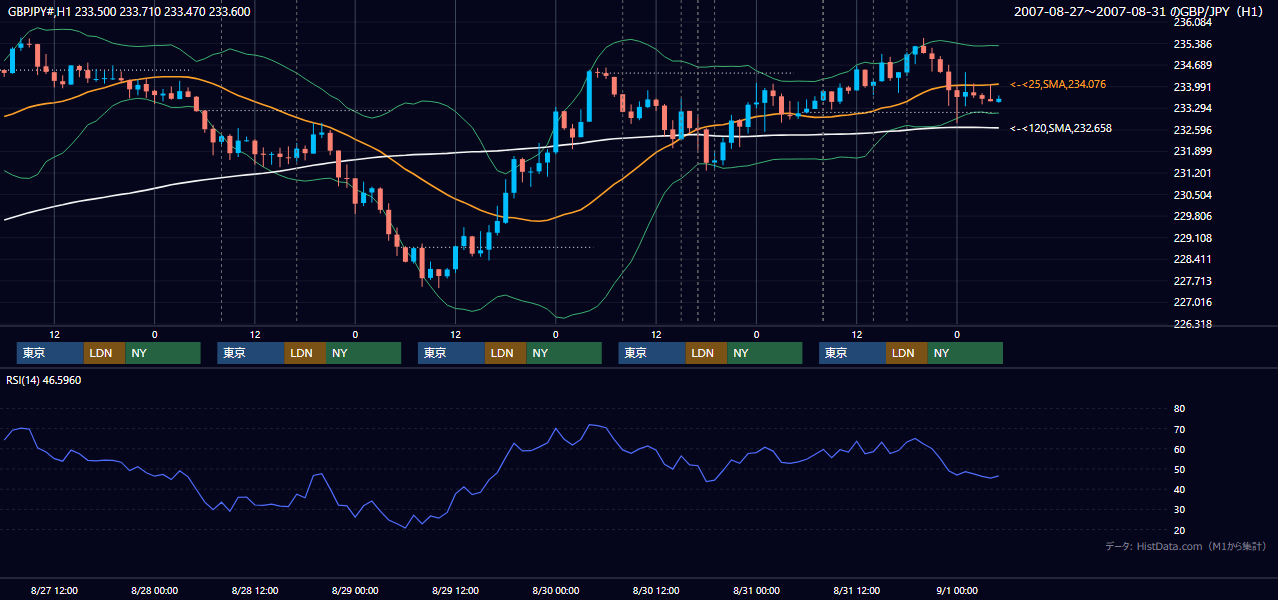The image size is (1278, 600).
Task: Click RSI scale value 30
Action: pos(1179,510)
